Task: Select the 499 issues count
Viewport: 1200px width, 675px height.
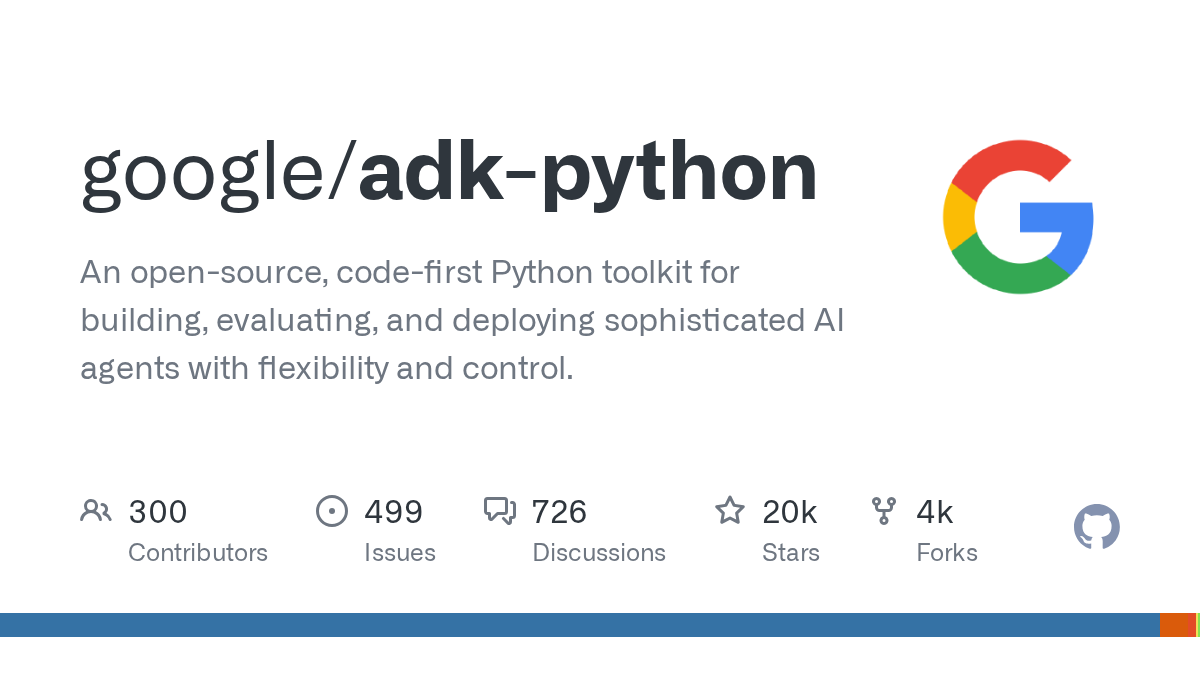Action: point(394,512)
